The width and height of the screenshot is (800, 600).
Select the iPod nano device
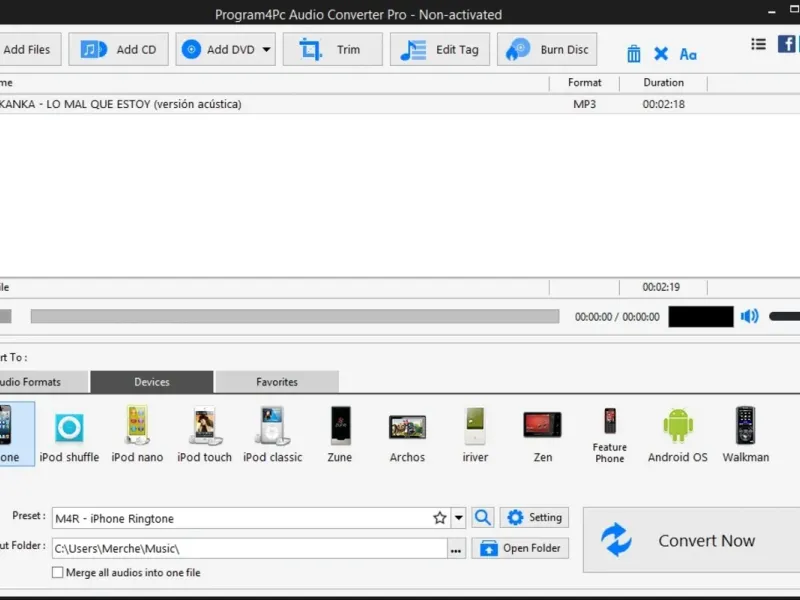click(137, 435)
